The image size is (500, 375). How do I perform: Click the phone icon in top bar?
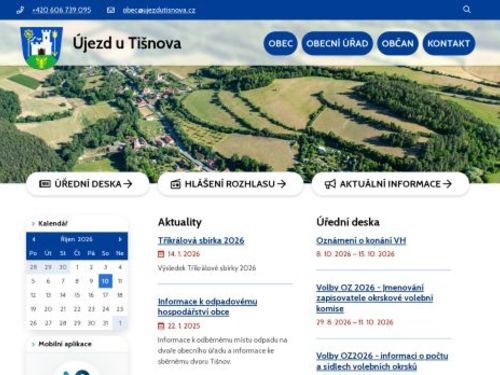[20, 10]
